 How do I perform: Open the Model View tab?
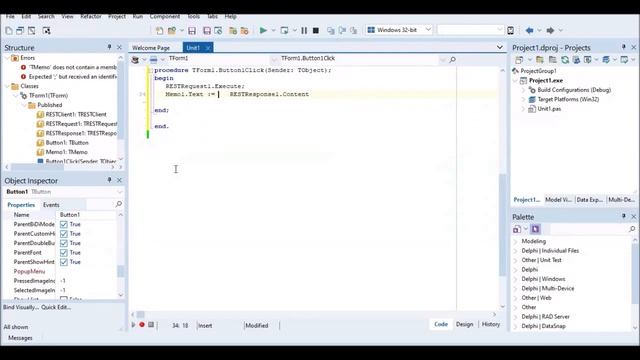[x=558, y=200]
